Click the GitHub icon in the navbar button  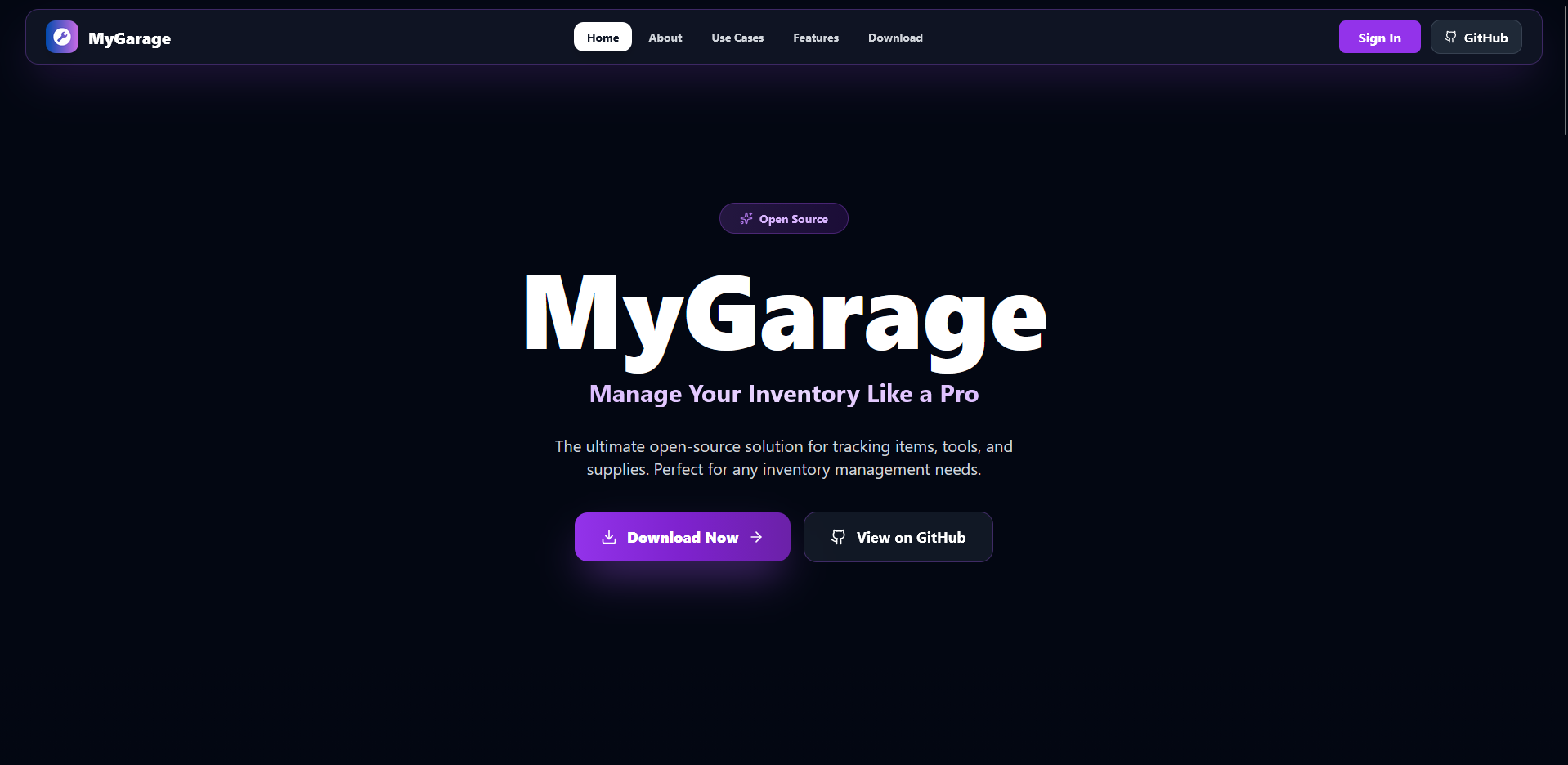pos(1450,37)
